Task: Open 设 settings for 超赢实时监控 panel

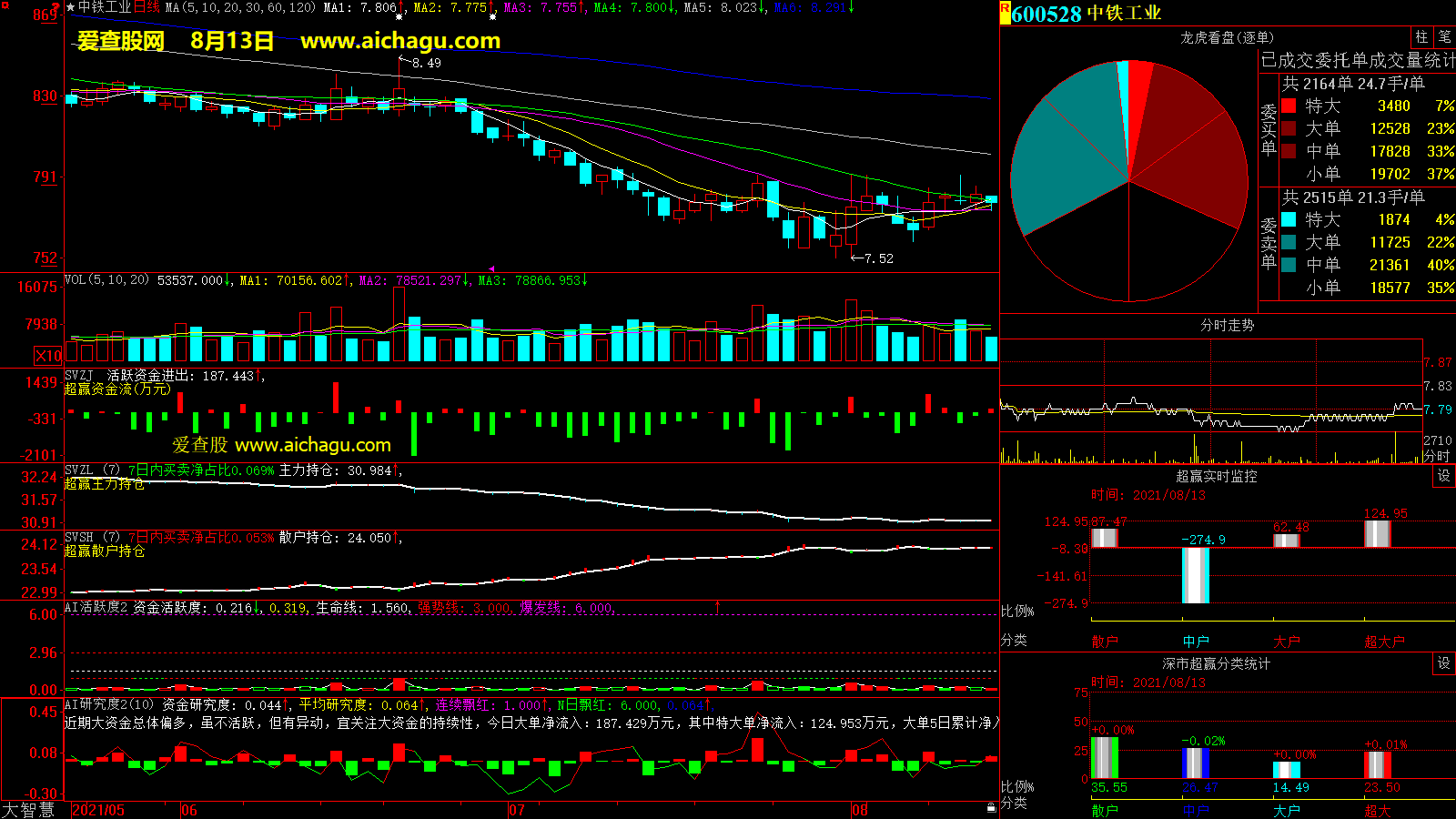Action: 1444,476
